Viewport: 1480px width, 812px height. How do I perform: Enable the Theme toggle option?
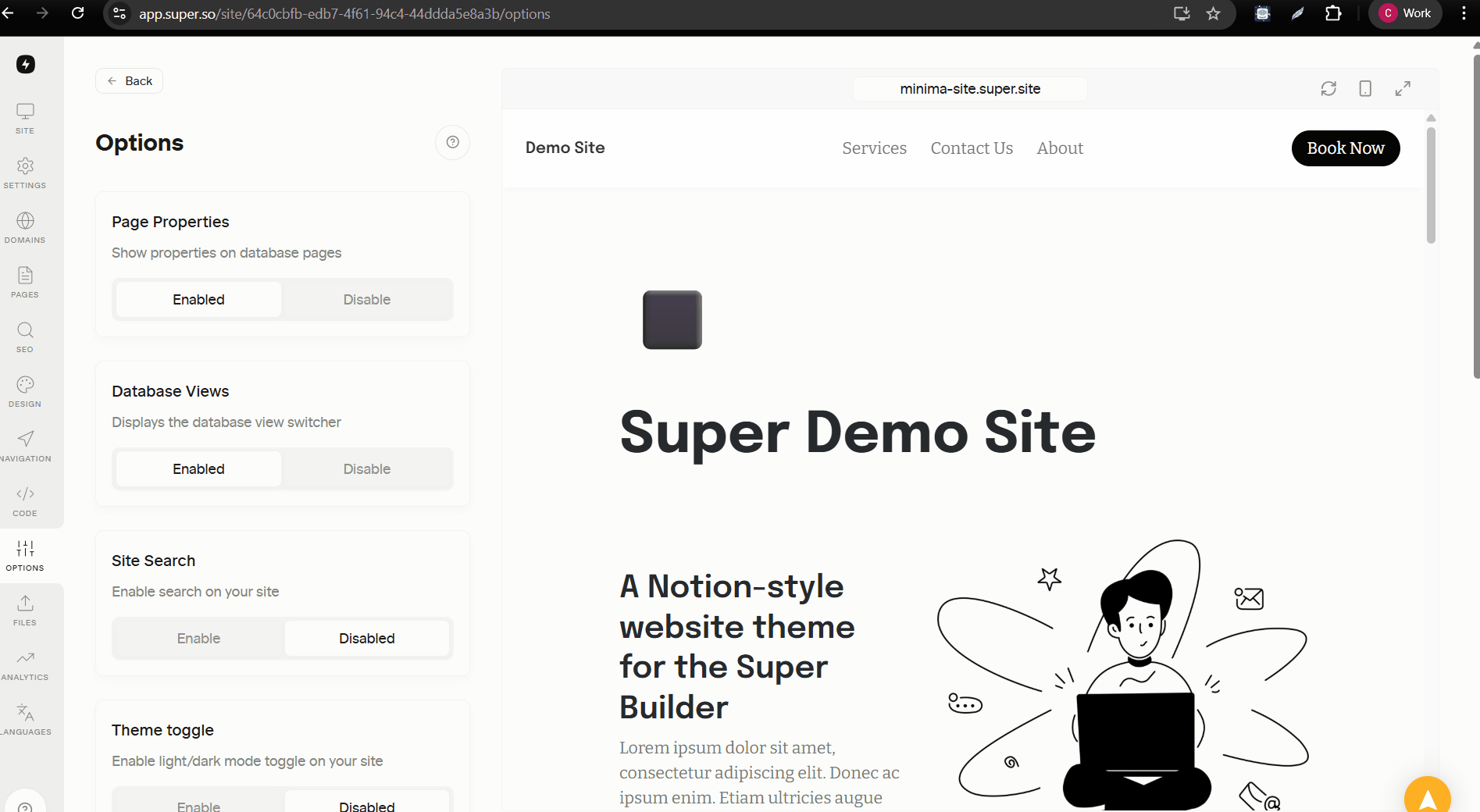click(x=198, y=805)
